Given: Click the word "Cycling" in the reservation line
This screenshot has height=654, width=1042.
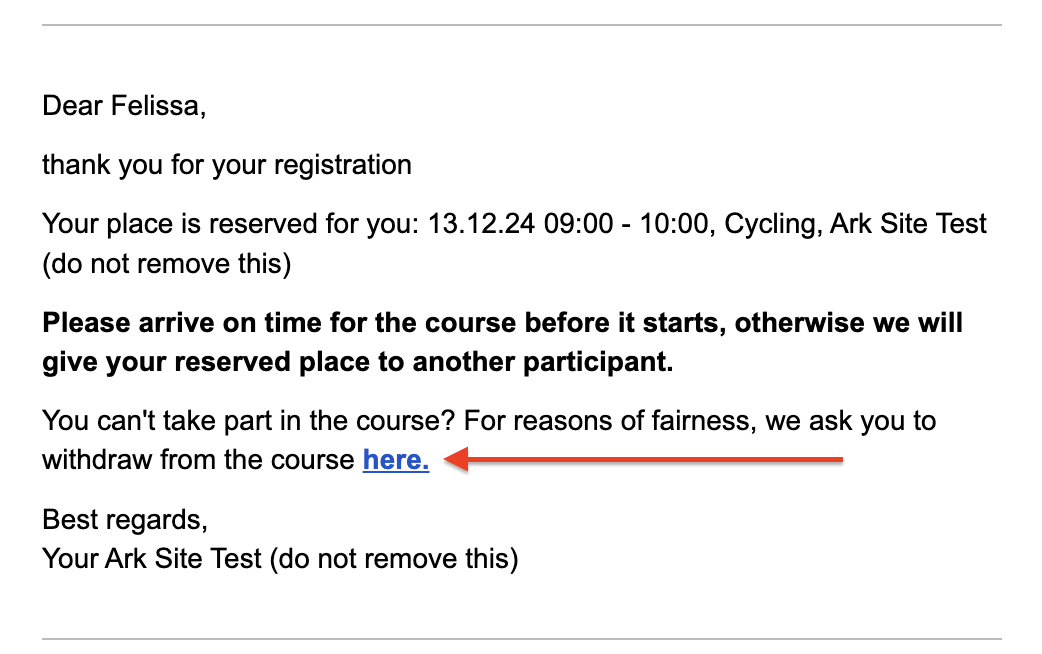Looking at the screenshot, I should tap(770, 225).
